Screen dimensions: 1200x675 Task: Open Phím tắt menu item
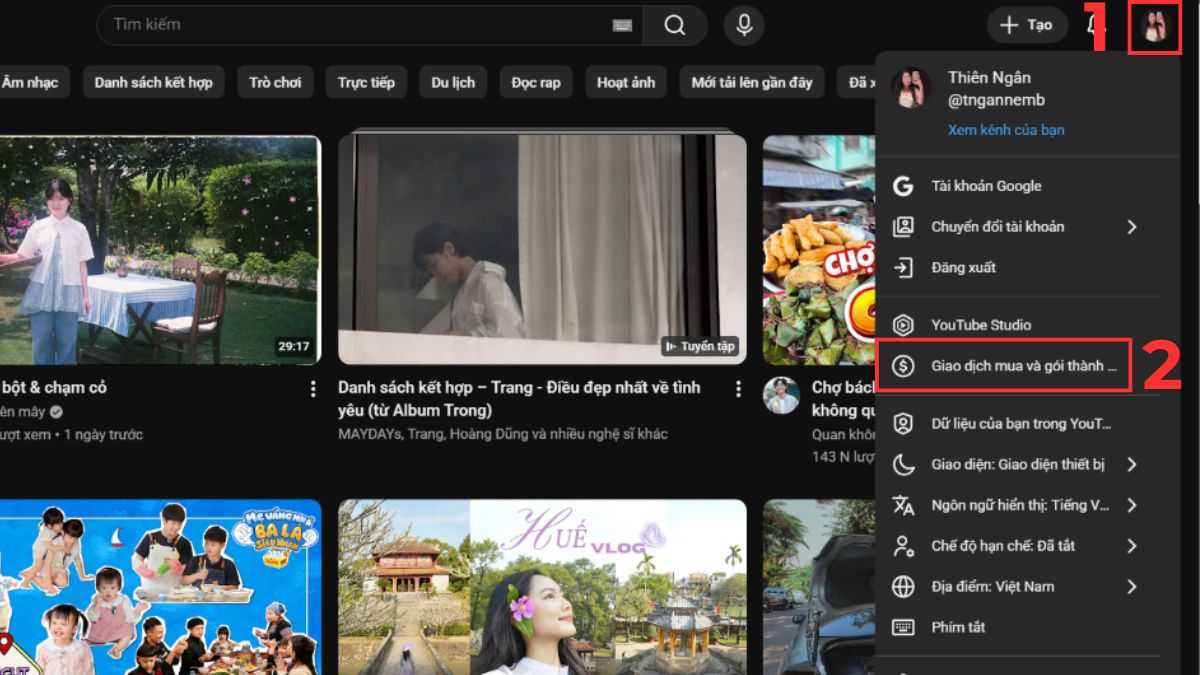pos(1018,627)
